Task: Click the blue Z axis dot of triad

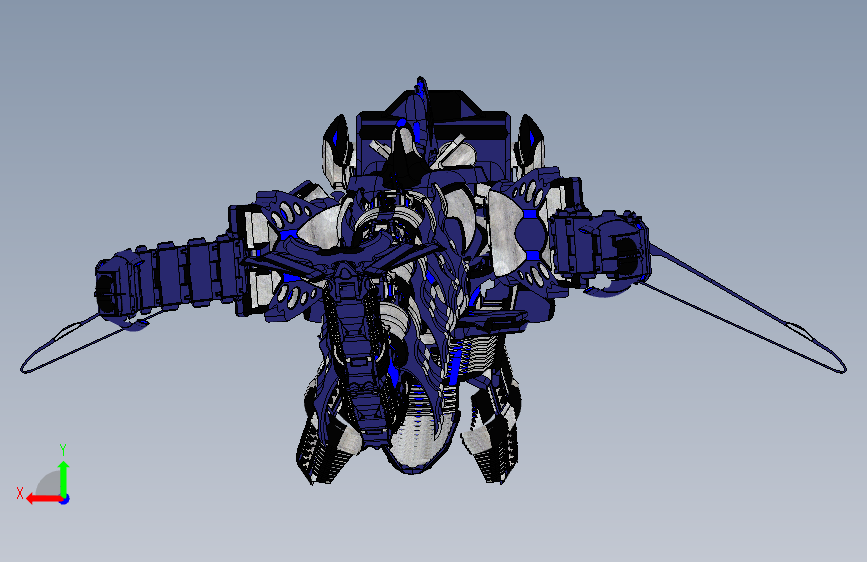Action: (65, 499)
